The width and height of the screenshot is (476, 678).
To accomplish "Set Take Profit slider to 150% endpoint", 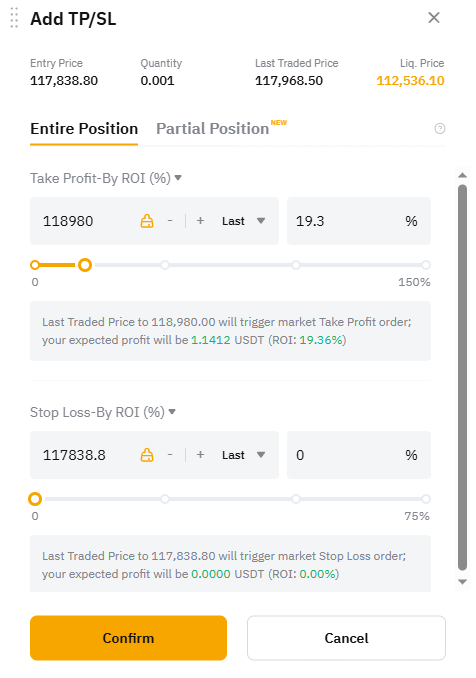I will 426,265.
